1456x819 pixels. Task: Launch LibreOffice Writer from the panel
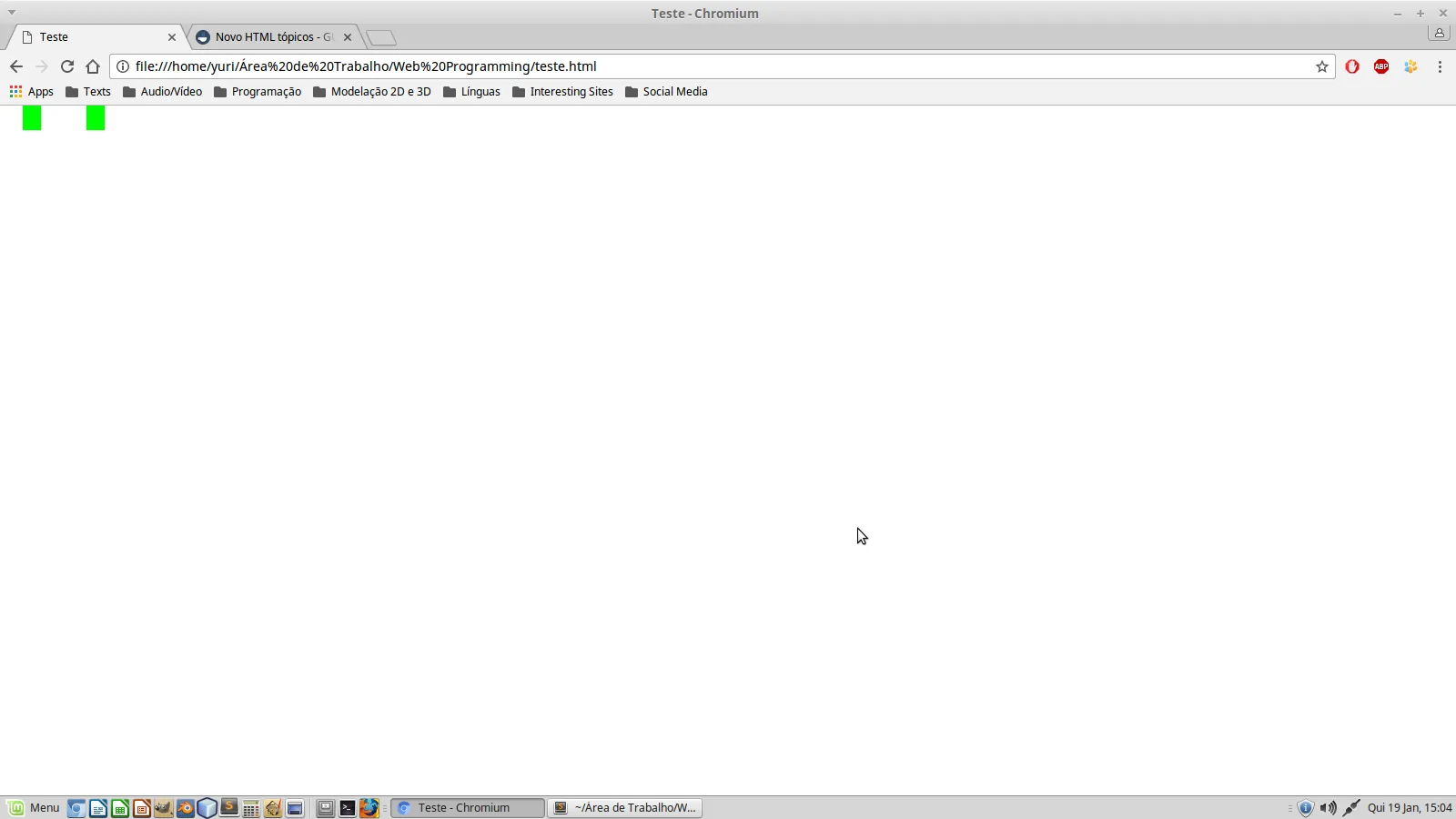point(98,808)
